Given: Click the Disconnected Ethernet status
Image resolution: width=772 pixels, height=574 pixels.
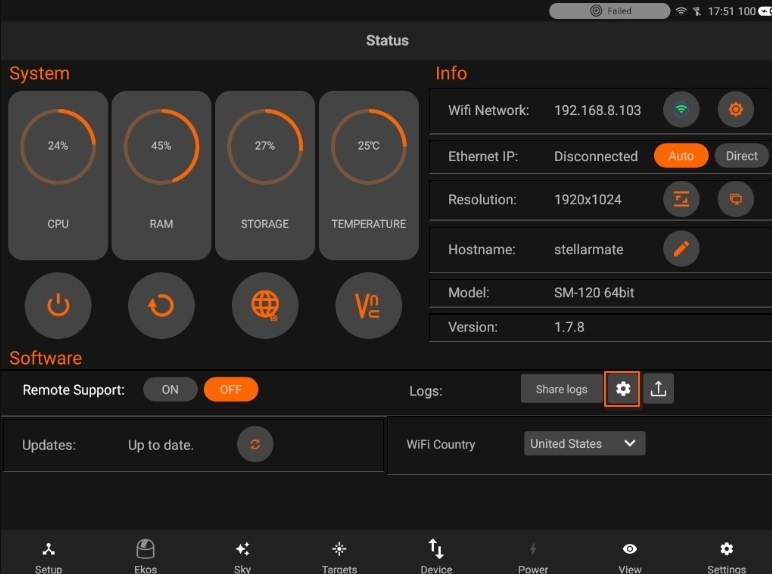Looking at the screenshot, I should pyautogui.click(x=596, y=156).
